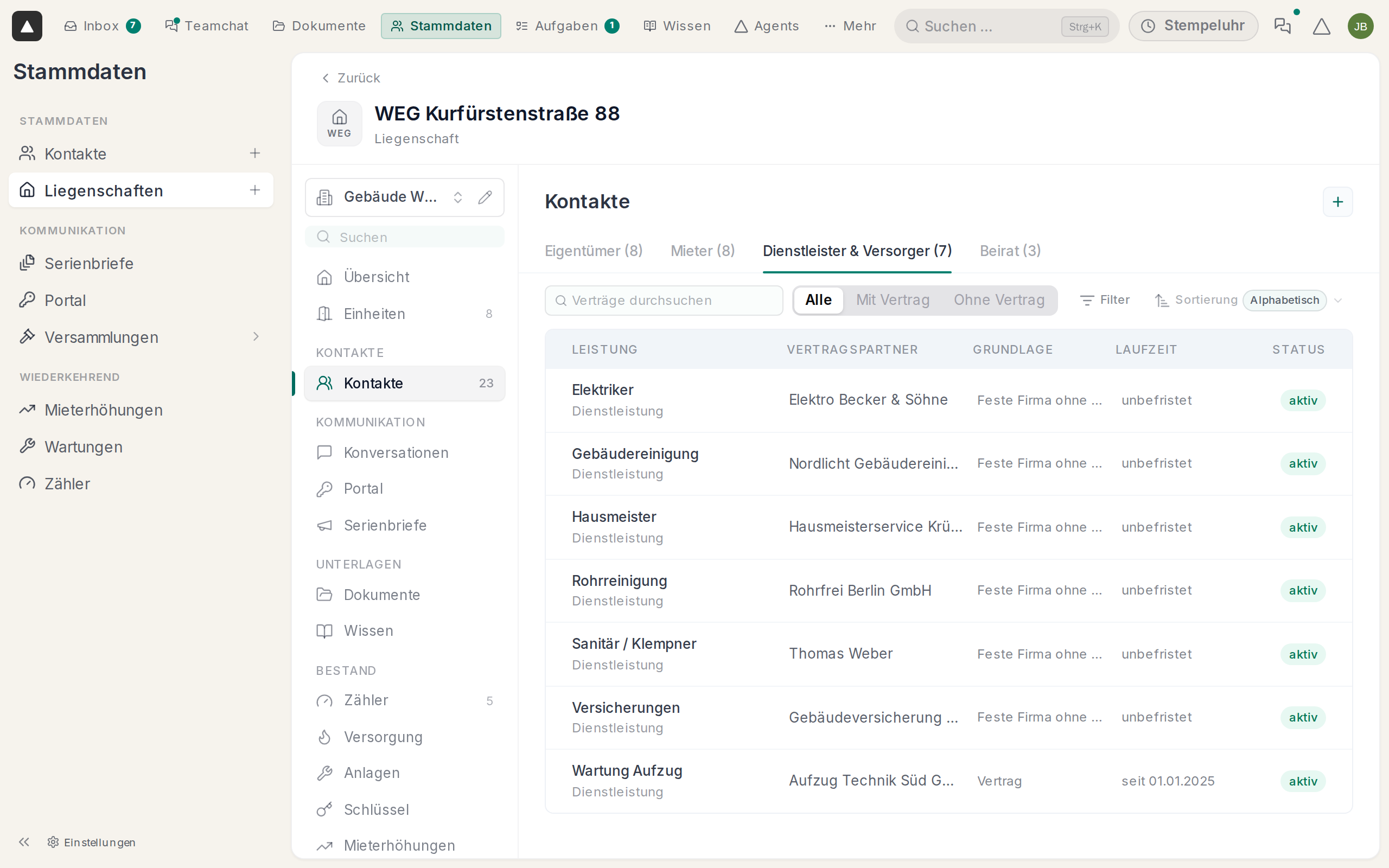The image size is (1389, 868).
Task: Click the app logo triangle icon
Action: pos(27,26)
